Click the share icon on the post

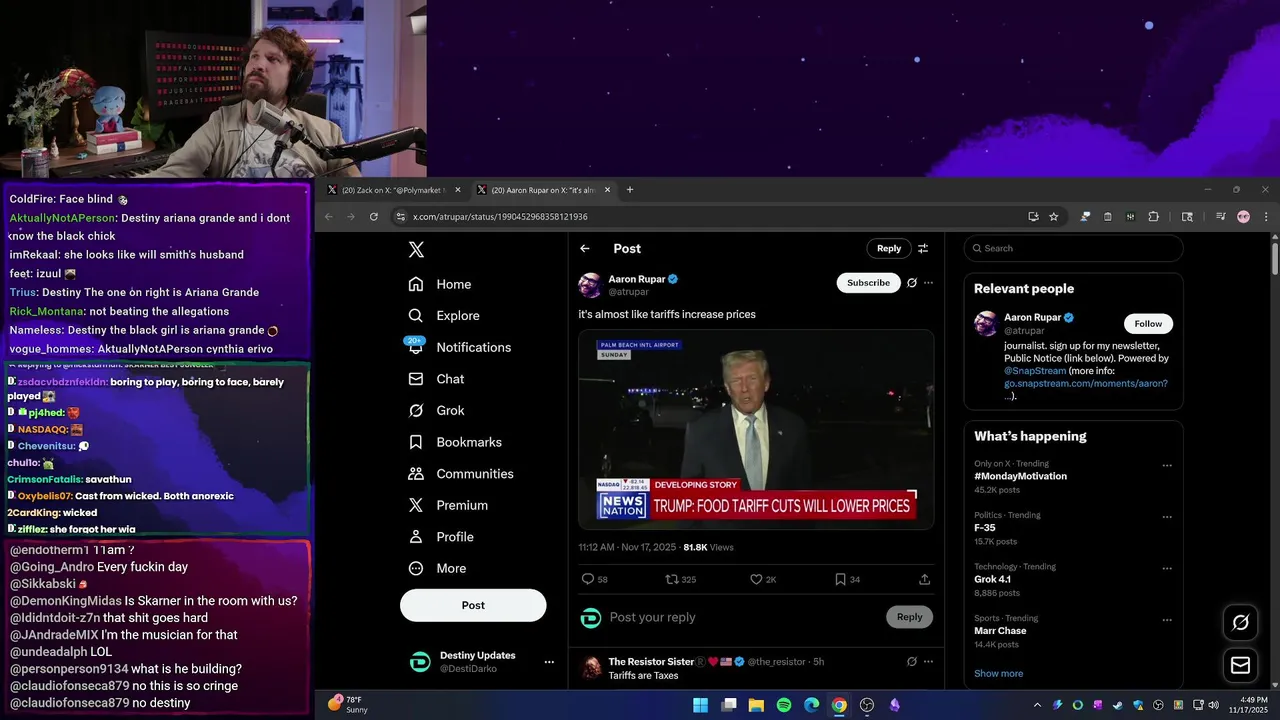(x=924, y=579)
